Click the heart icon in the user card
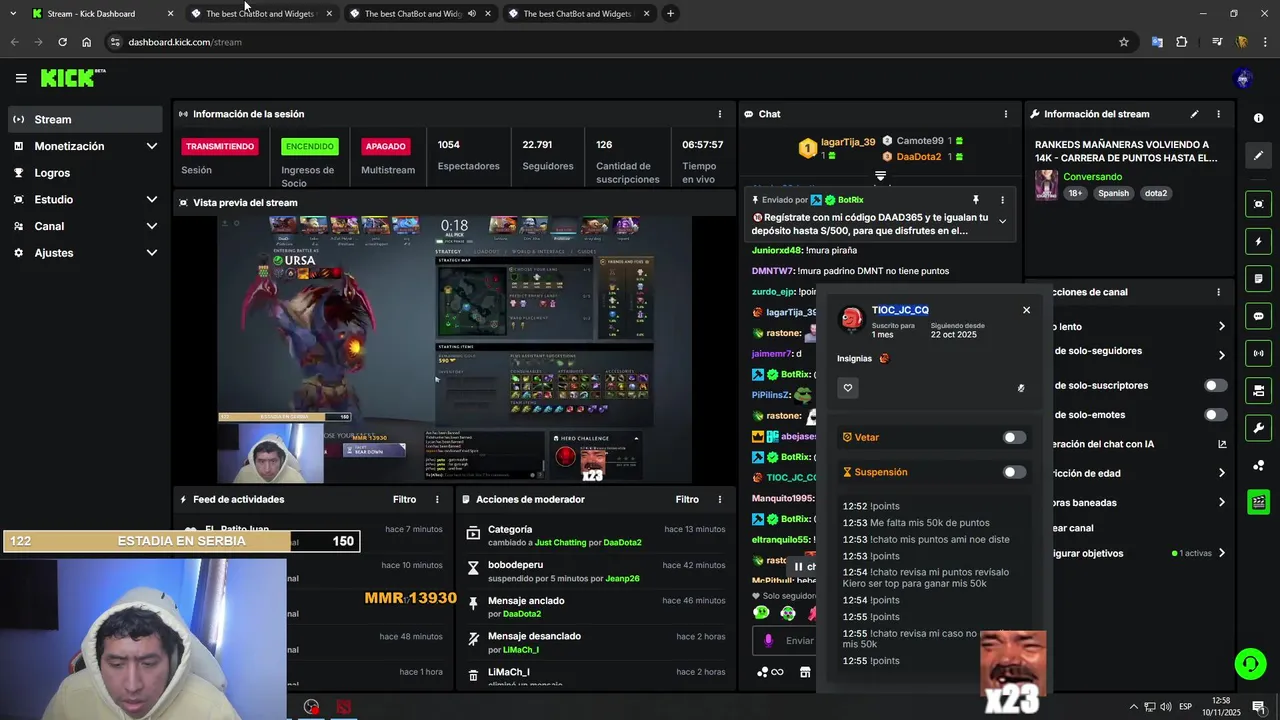The width and height of the screenshot is (1280, 720). 848,388
